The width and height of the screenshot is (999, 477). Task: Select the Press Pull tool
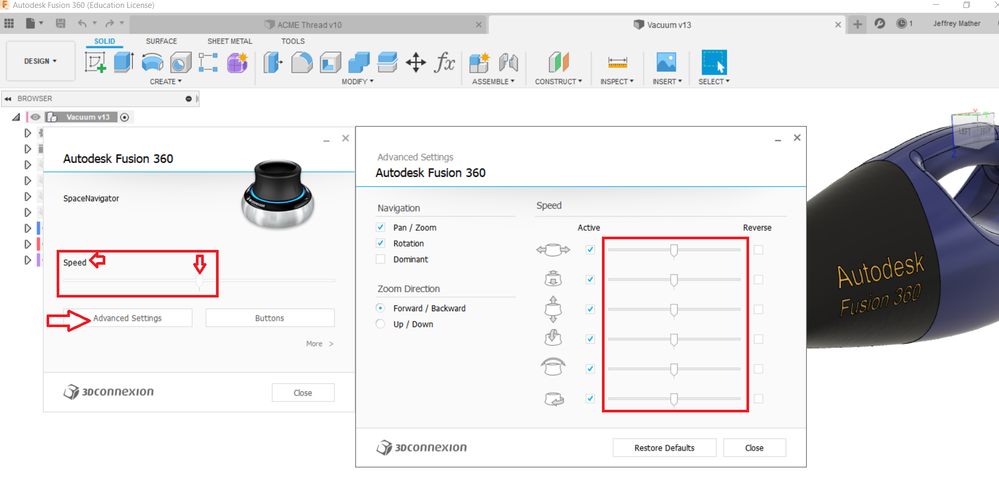pyautogui.click(x=273, y=62)
